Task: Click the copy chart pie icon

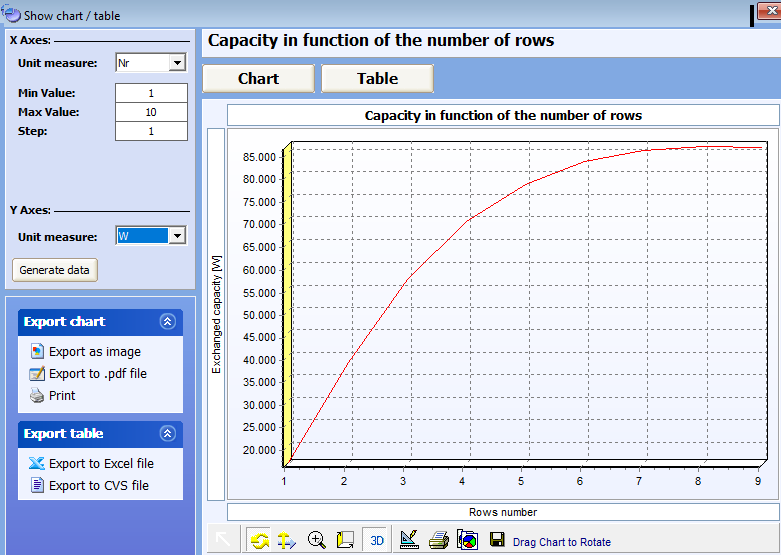Action: coord(468,540)
